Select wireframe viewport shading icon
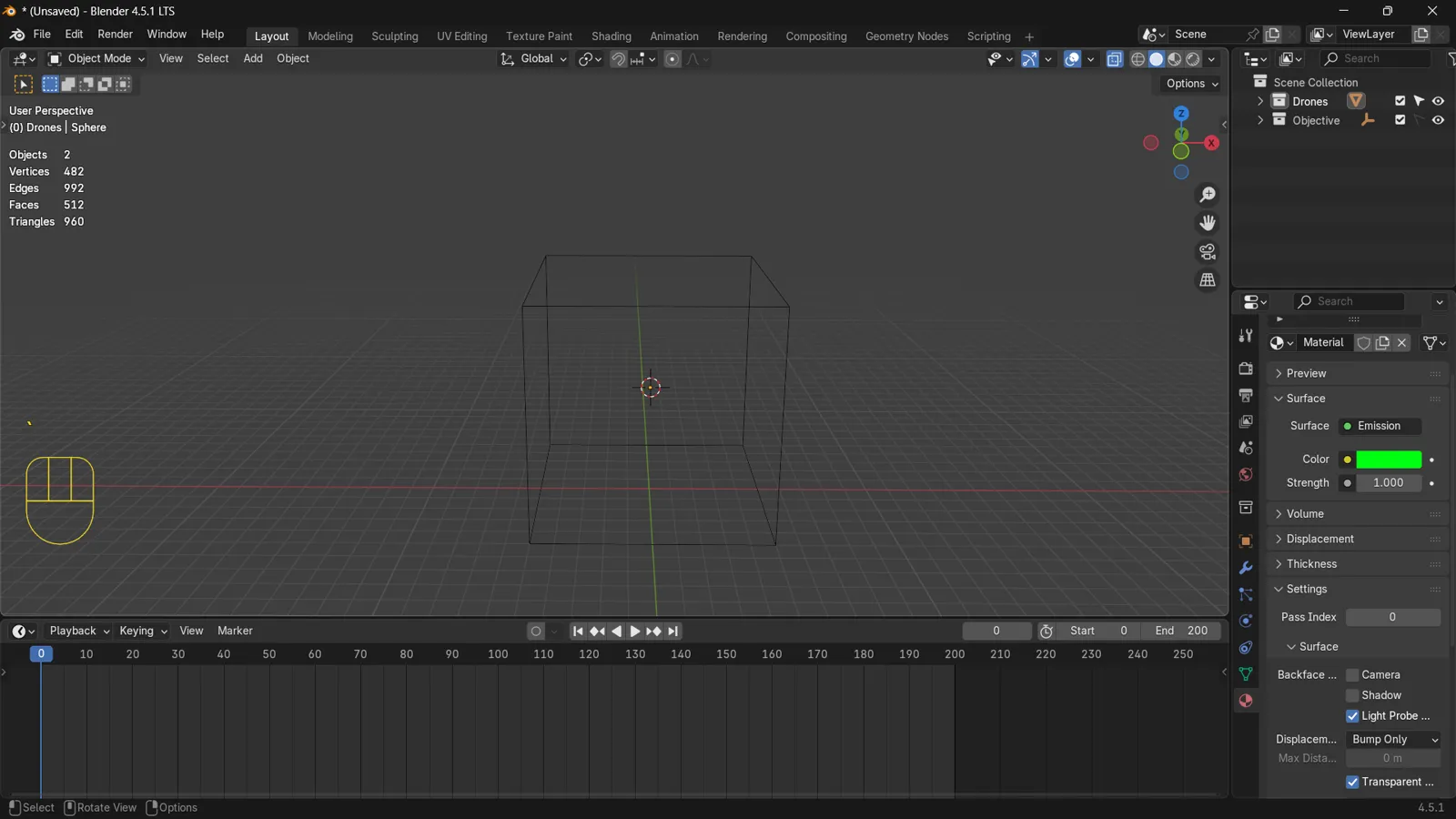Viewport: 1456px width, 819px height. [x=1137, y=59]
